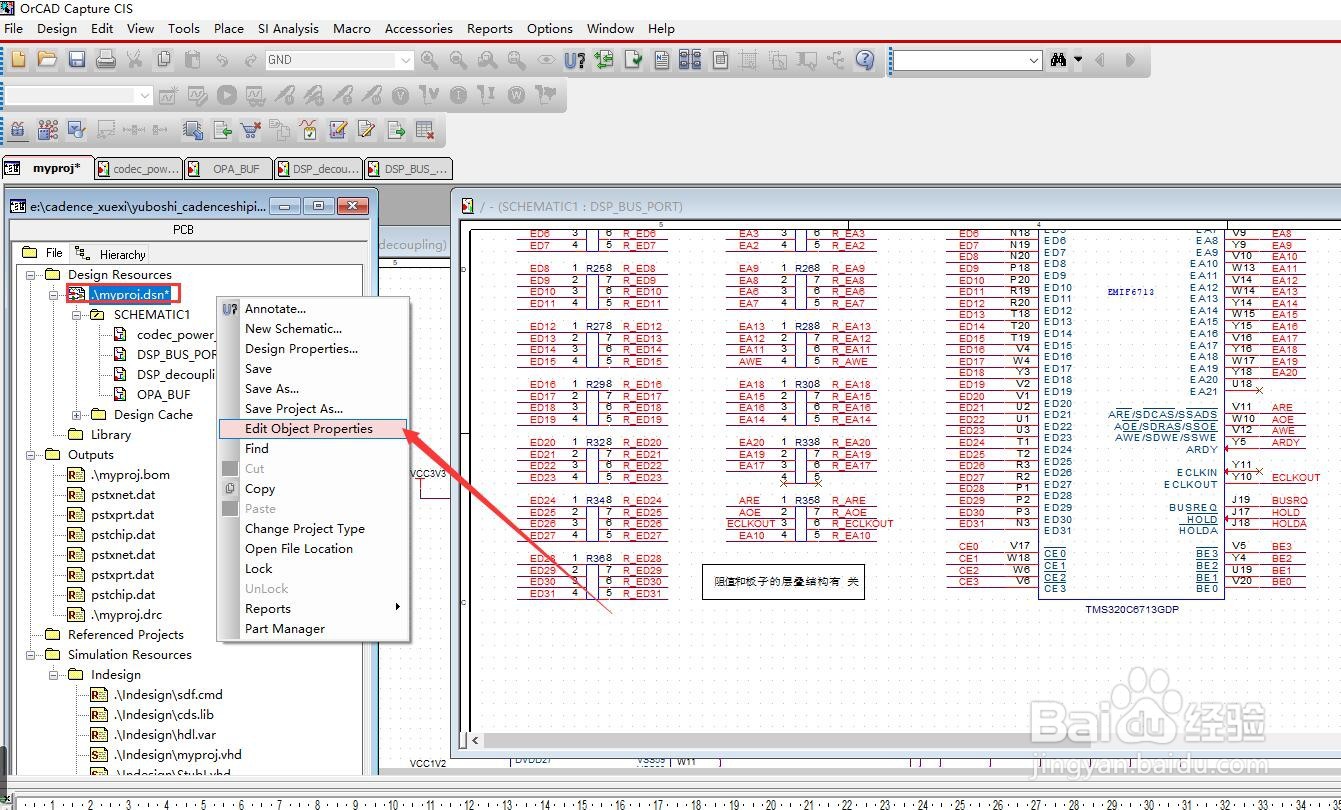This screenshot has width=1341, height=810.
Task: Click the Open folder toolbar icon
Action: click(x=47, y=60)
